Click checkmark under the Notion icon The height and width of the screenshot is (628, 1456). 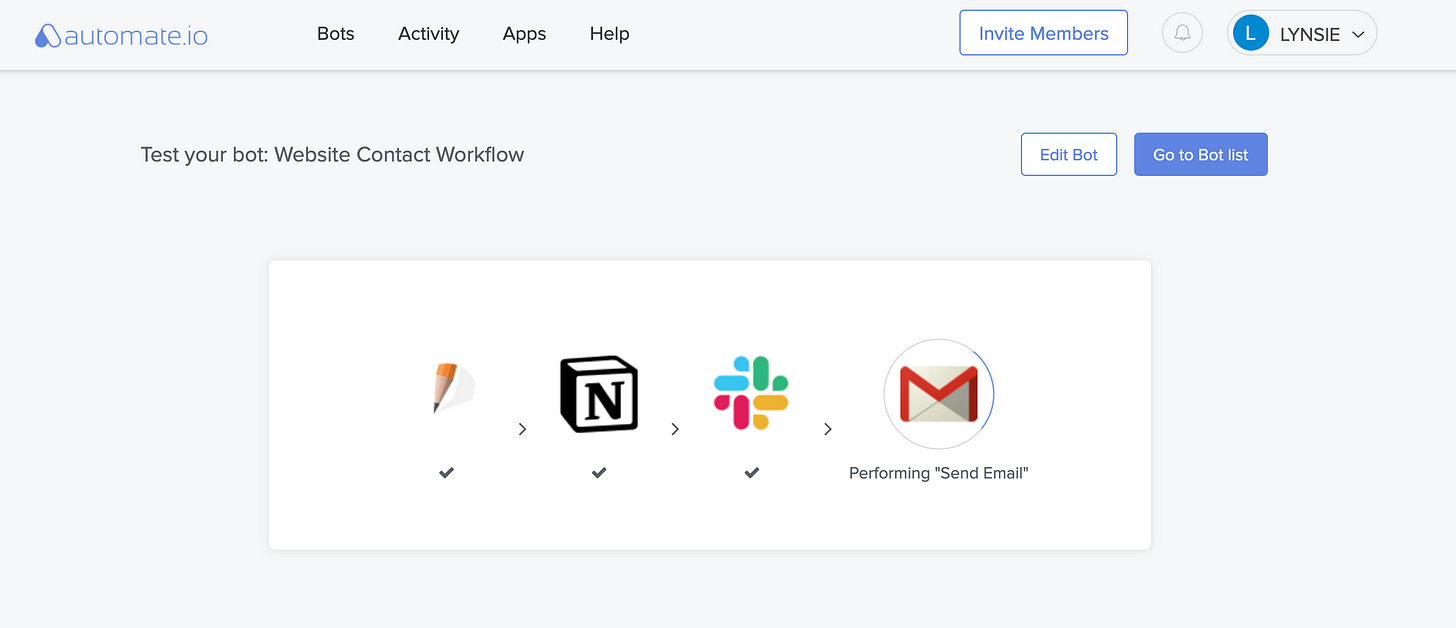pos(599,472)
